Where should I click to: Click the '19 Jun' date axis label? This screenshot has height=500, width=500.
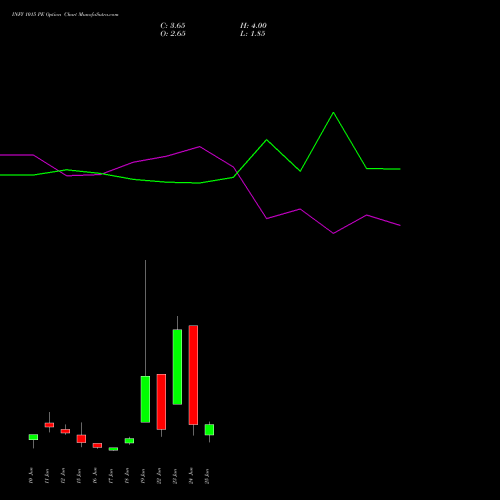pyautogui.click(x=143, y=476)
